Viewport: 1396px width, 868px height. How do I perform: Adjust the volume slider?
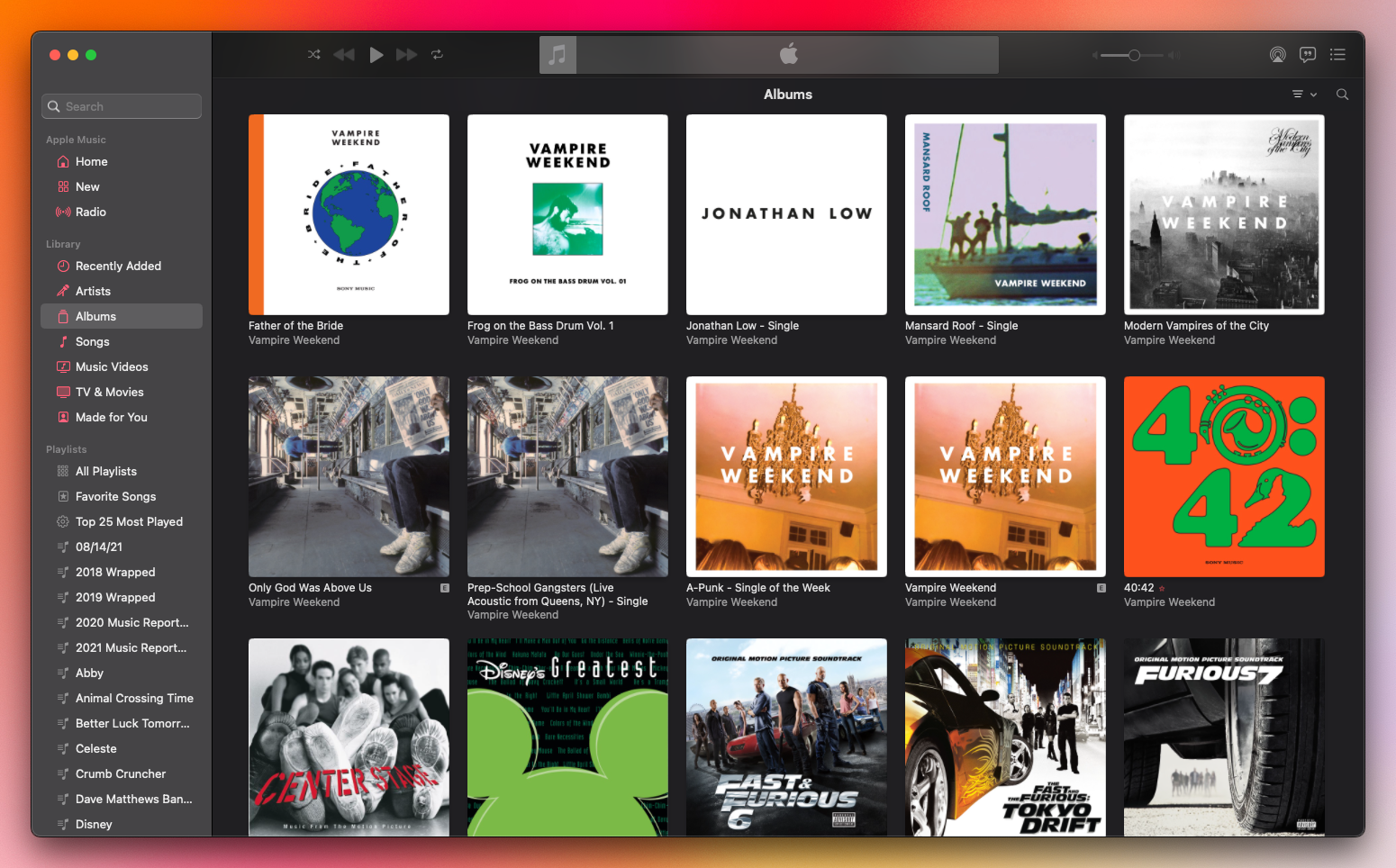coord(1133,55)
